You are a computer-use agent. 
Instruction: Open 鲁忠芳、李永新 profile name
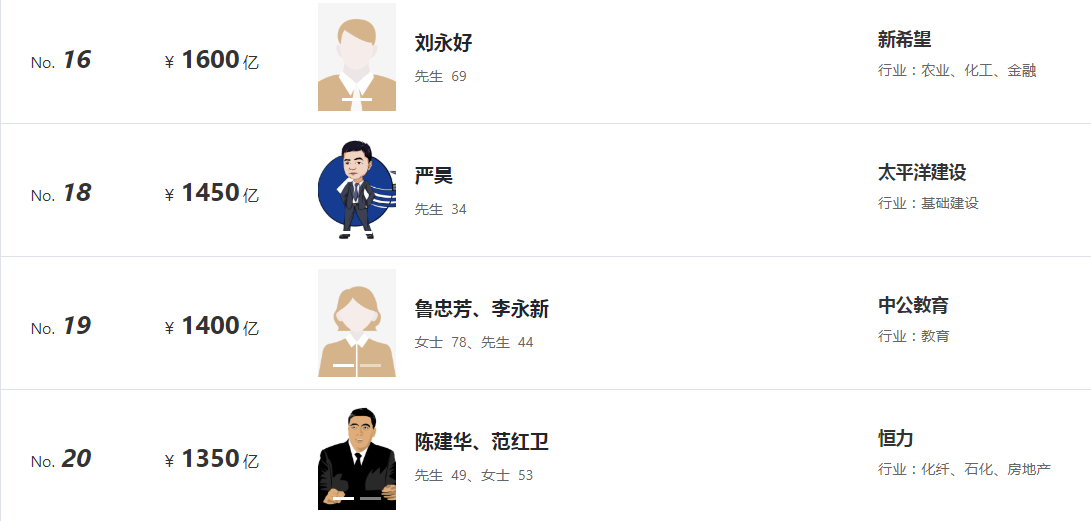coord(482,309)
